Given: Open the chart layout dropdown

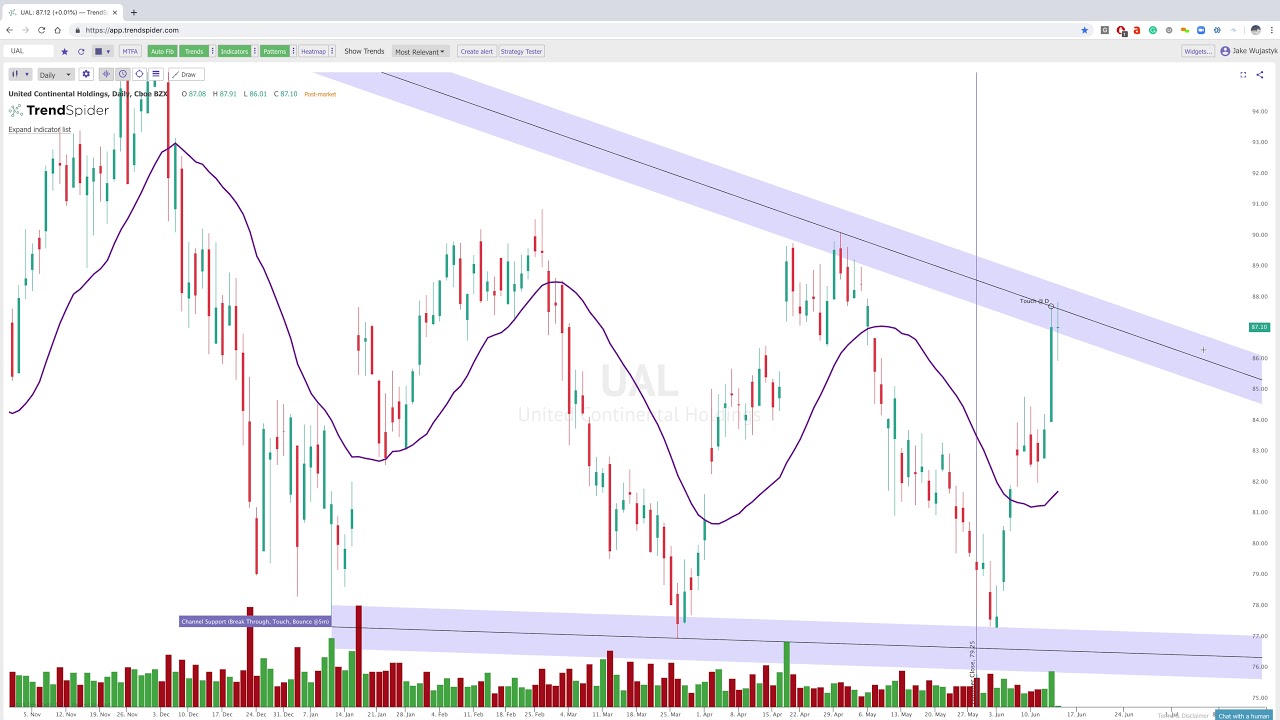Looking at the screenshot, I should [102, 51].
